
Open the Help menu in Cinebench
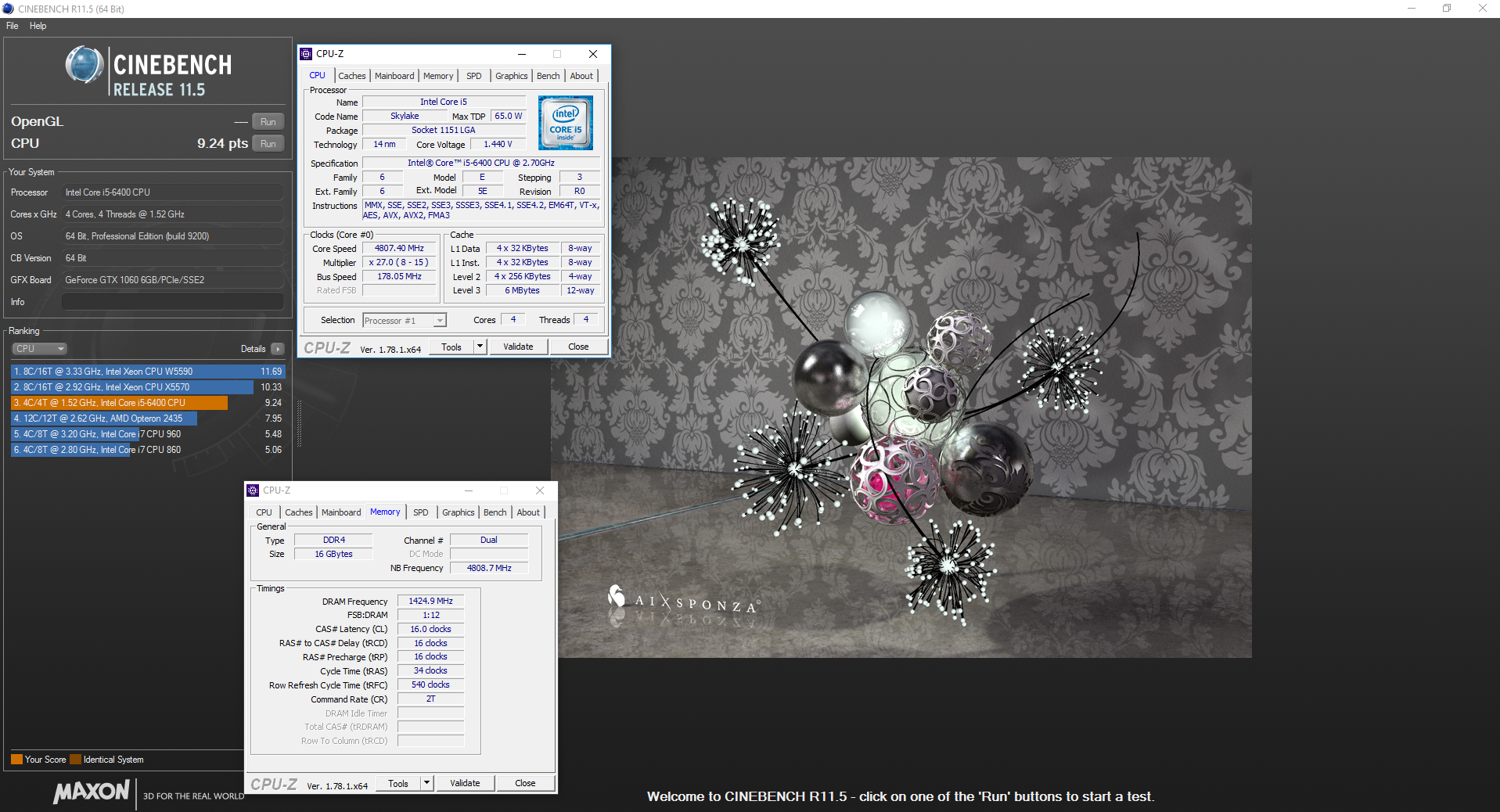click(x=38, y=26)
